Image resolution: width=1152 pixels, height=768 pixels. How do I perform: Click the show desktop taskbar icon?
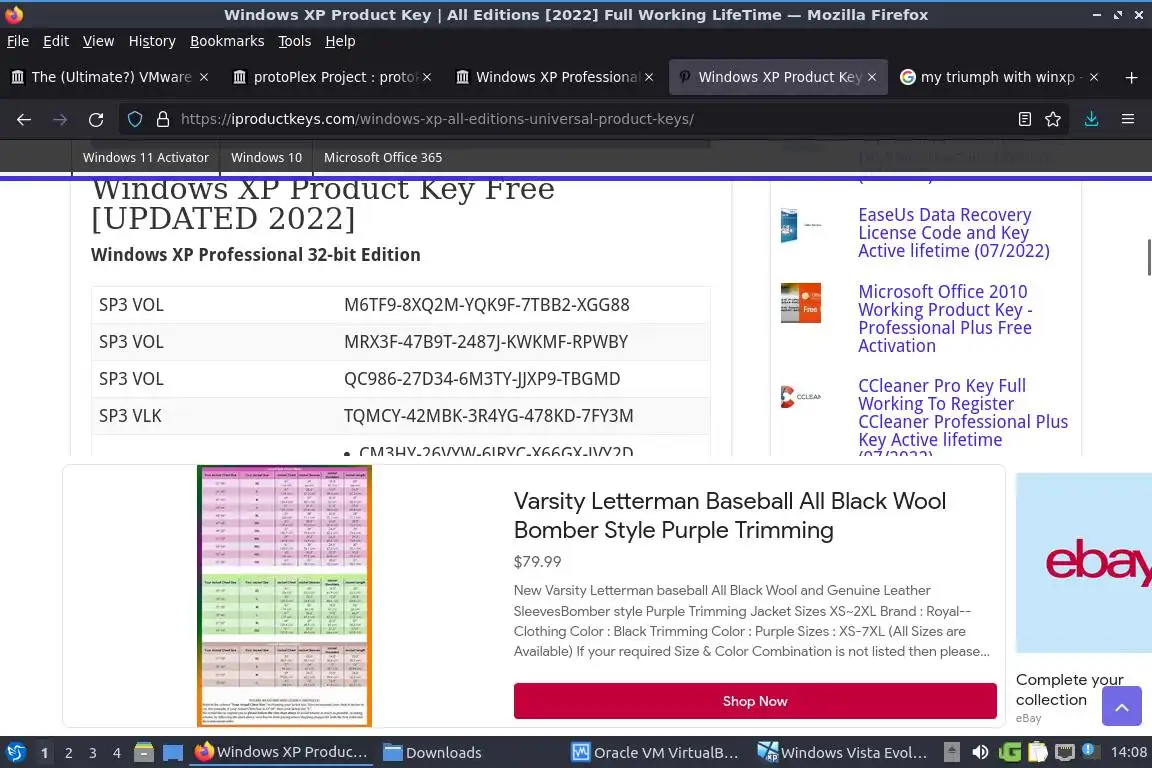tap(173, 753)
